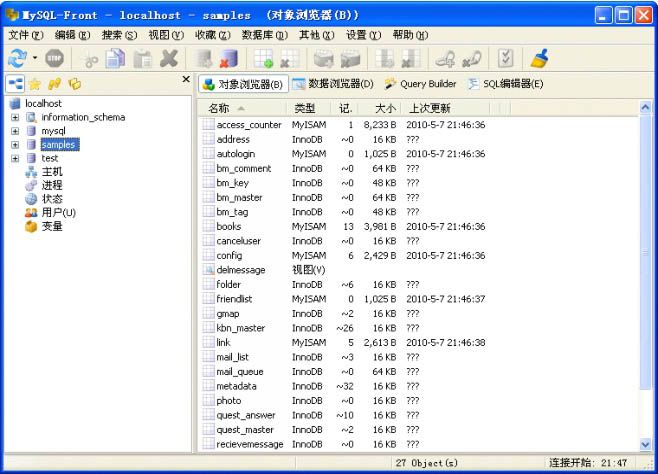The width and height of the screenshot is (658, 474).
Task: Click the Cut scissors icon
Action: click(x=91, y=59)
